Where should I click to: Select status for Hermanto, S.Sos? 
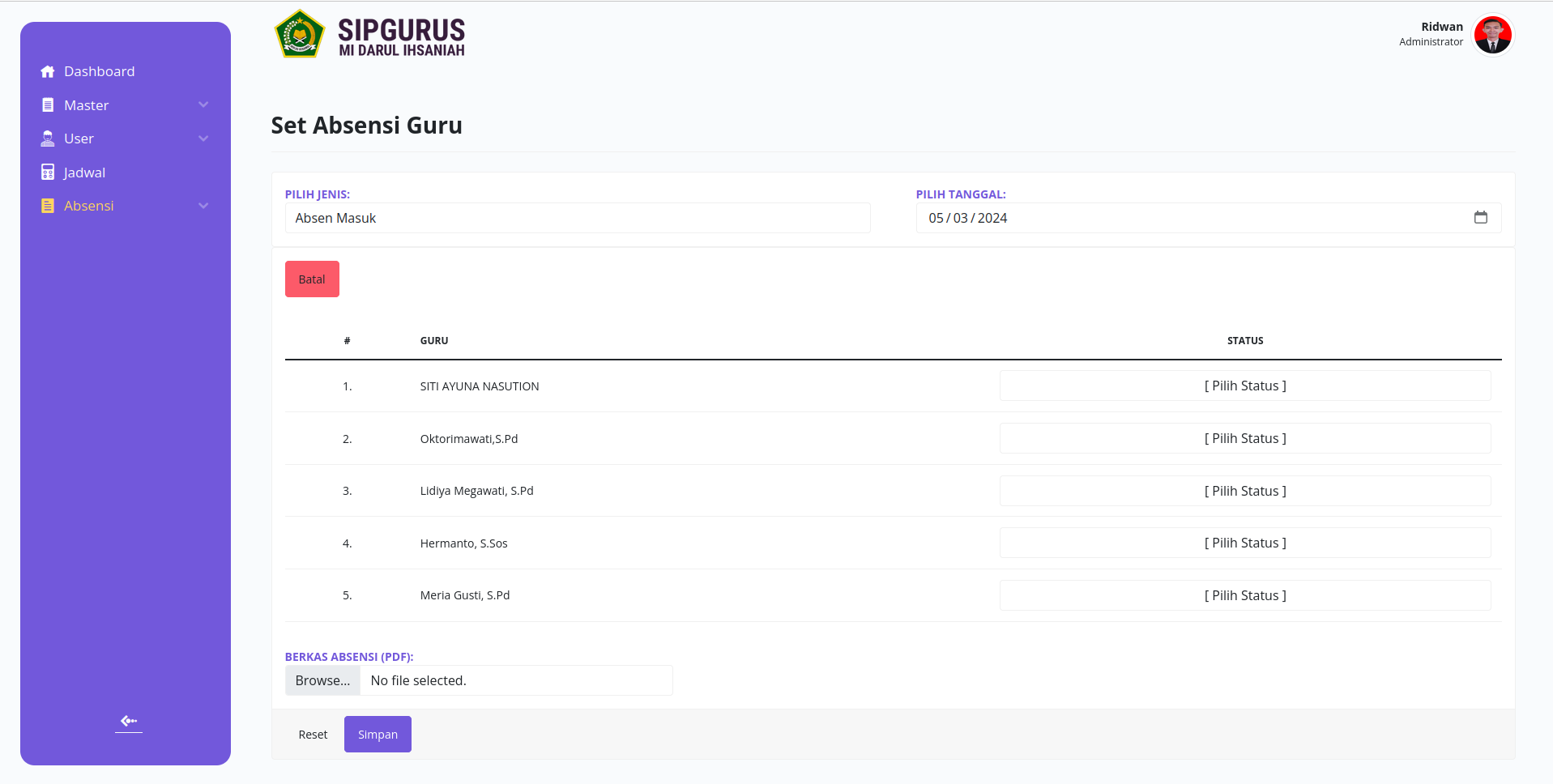pos(1245,543)
